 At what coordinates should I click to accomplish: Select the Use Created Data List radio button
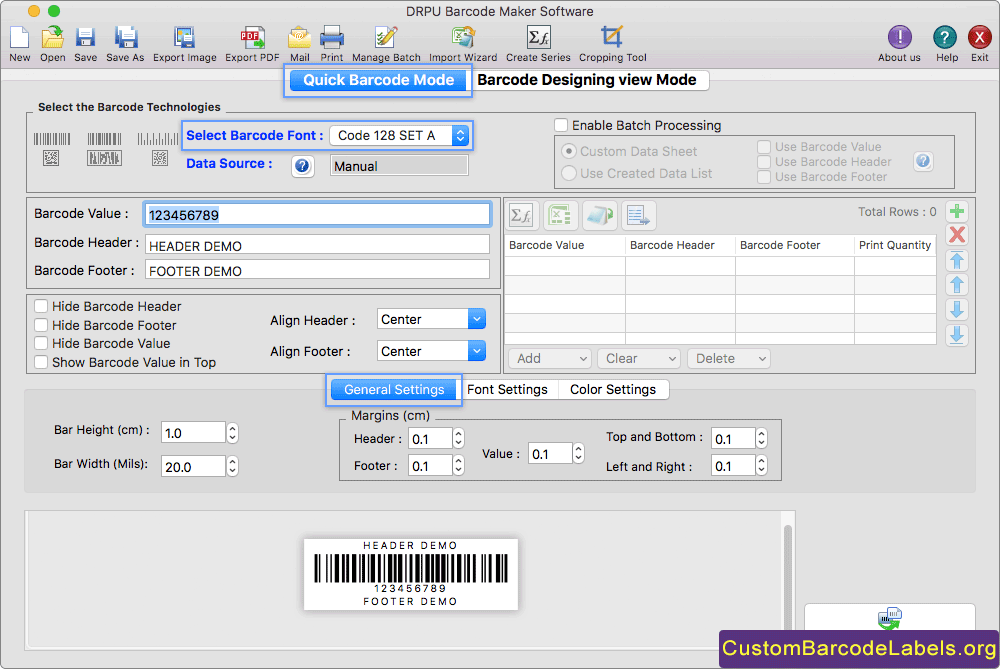point(568,173)
